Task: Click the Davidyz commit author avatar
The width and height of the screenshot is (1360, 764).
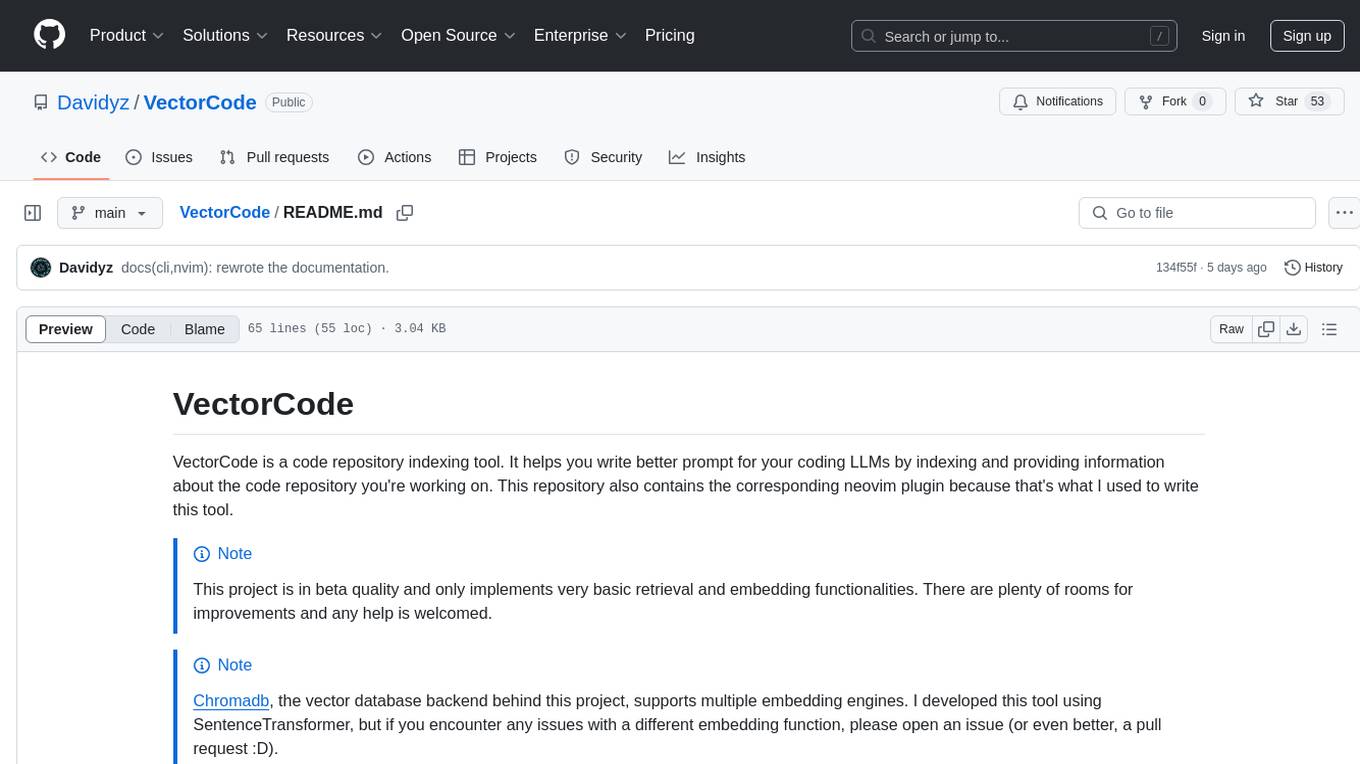Action: tap(41, 267)
